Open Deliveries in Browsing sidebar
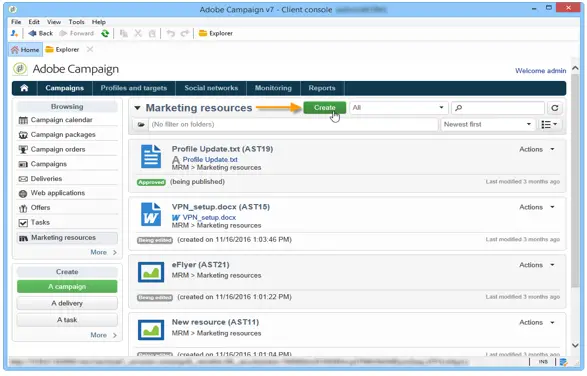Screen dimensions: 587x376 [x=67, y=179]
